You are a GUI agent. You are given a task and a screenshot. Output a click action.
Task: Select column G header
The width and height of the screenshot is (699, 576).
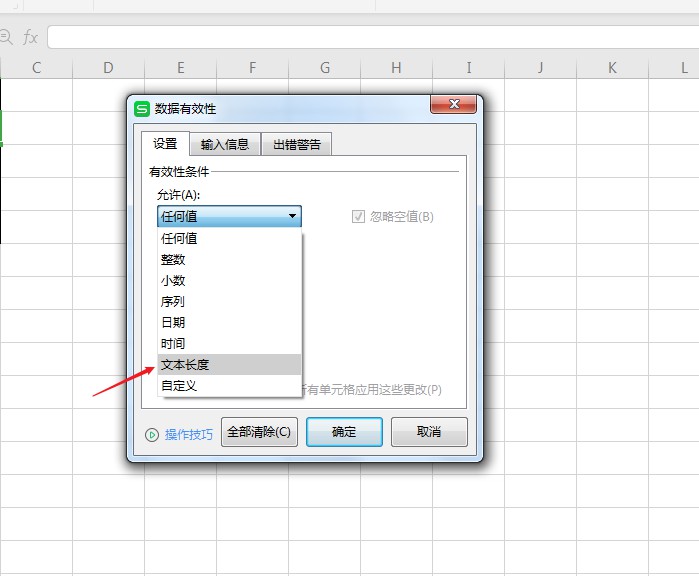pos(325,68)
